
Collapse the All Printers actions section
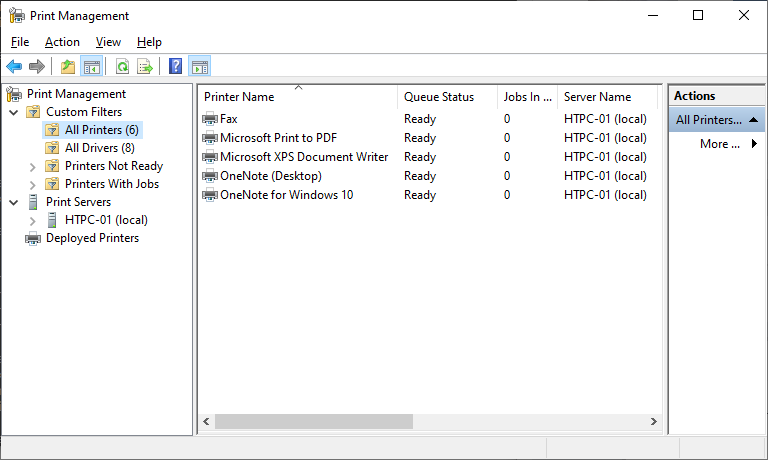click(754, 120)
